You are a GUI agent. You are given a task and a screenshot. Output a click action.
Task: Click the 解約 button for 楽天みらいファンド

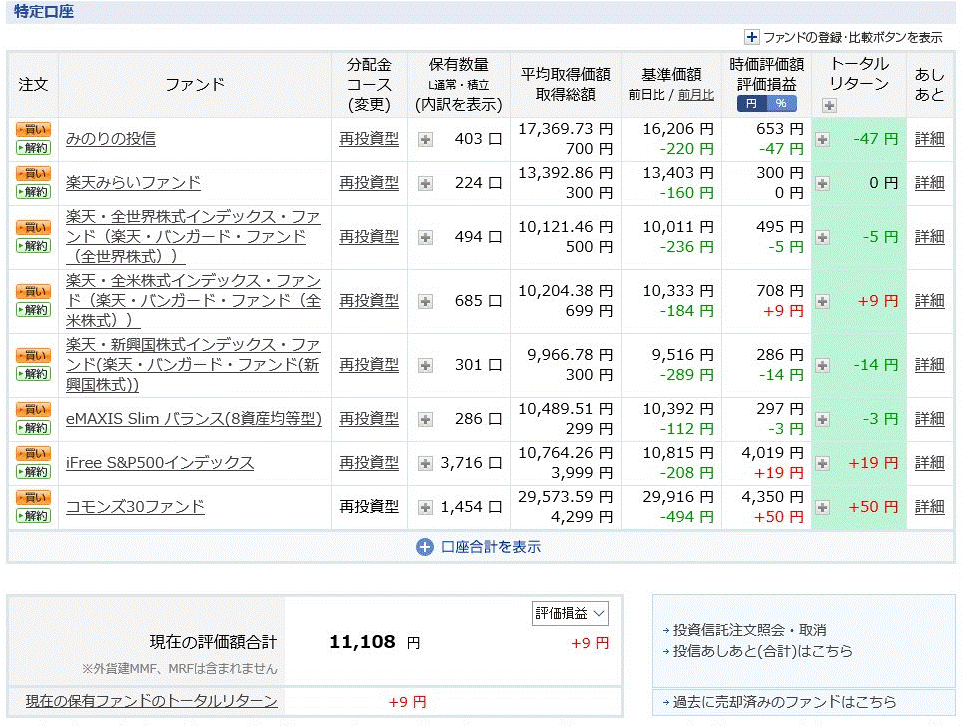pos(33,192)
